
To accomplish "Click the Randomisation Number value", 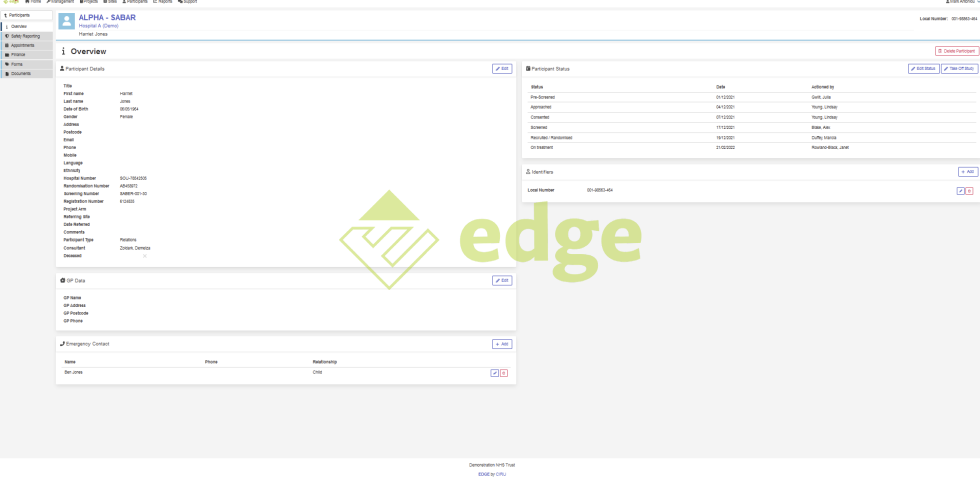I will 129,186.
